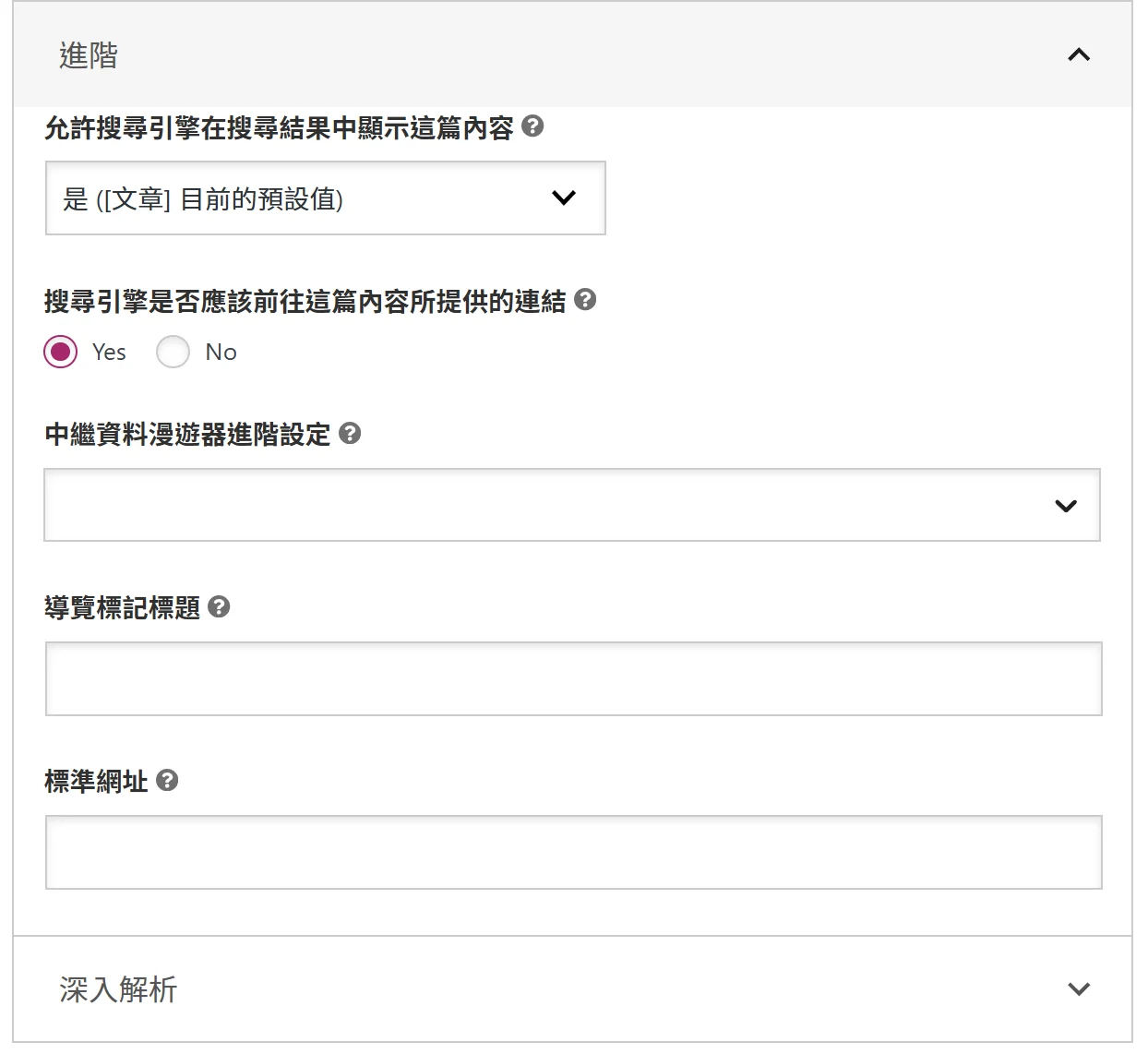Click the arrow of search-results visibility dropdown
Image resolution: width=1148 pixels, height=1054 pixels.
click(564, 198)
